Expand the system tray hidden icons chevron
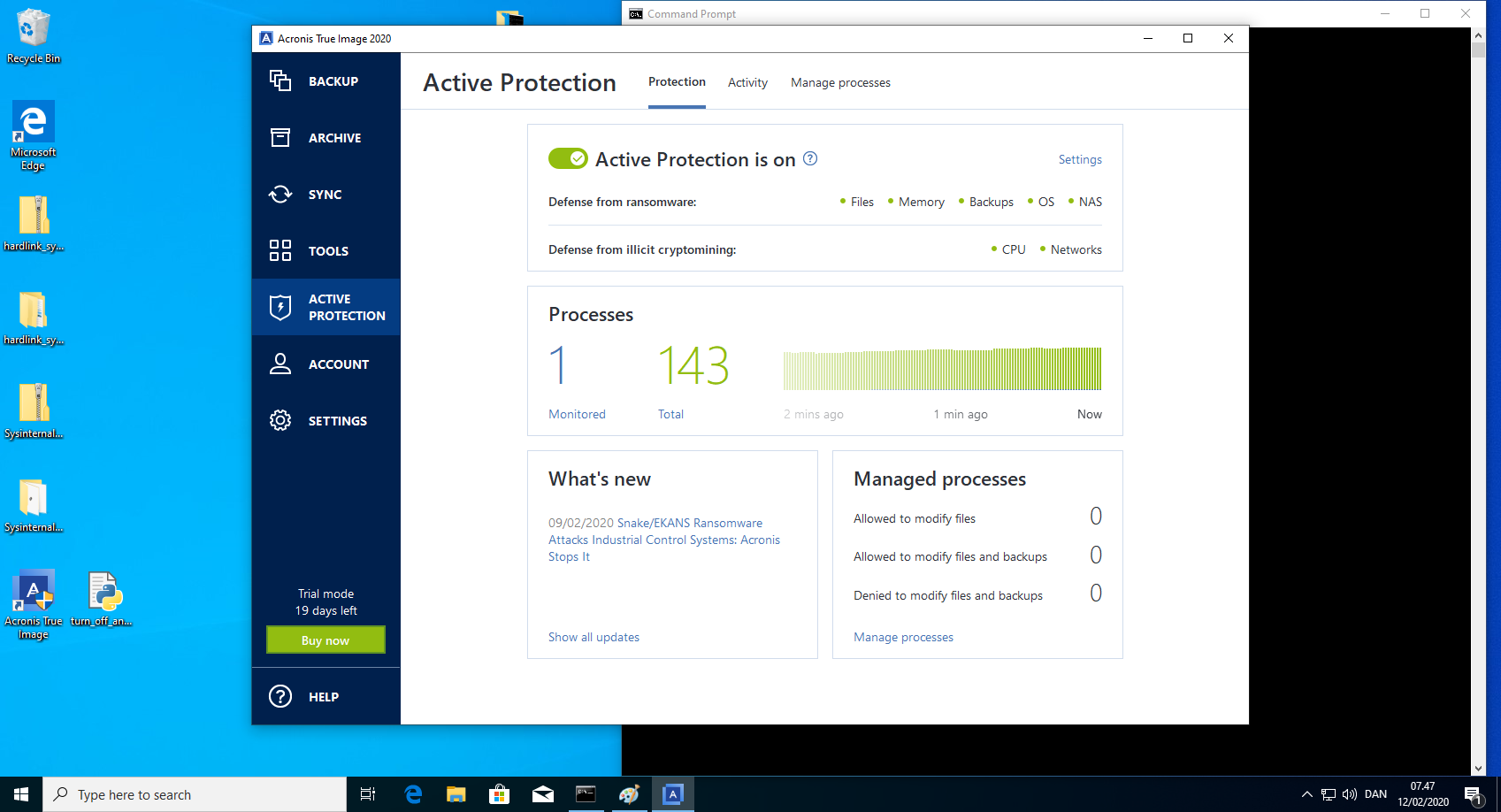The width and height of the screenshot is (1501, 812). (x=1306, y=794)
